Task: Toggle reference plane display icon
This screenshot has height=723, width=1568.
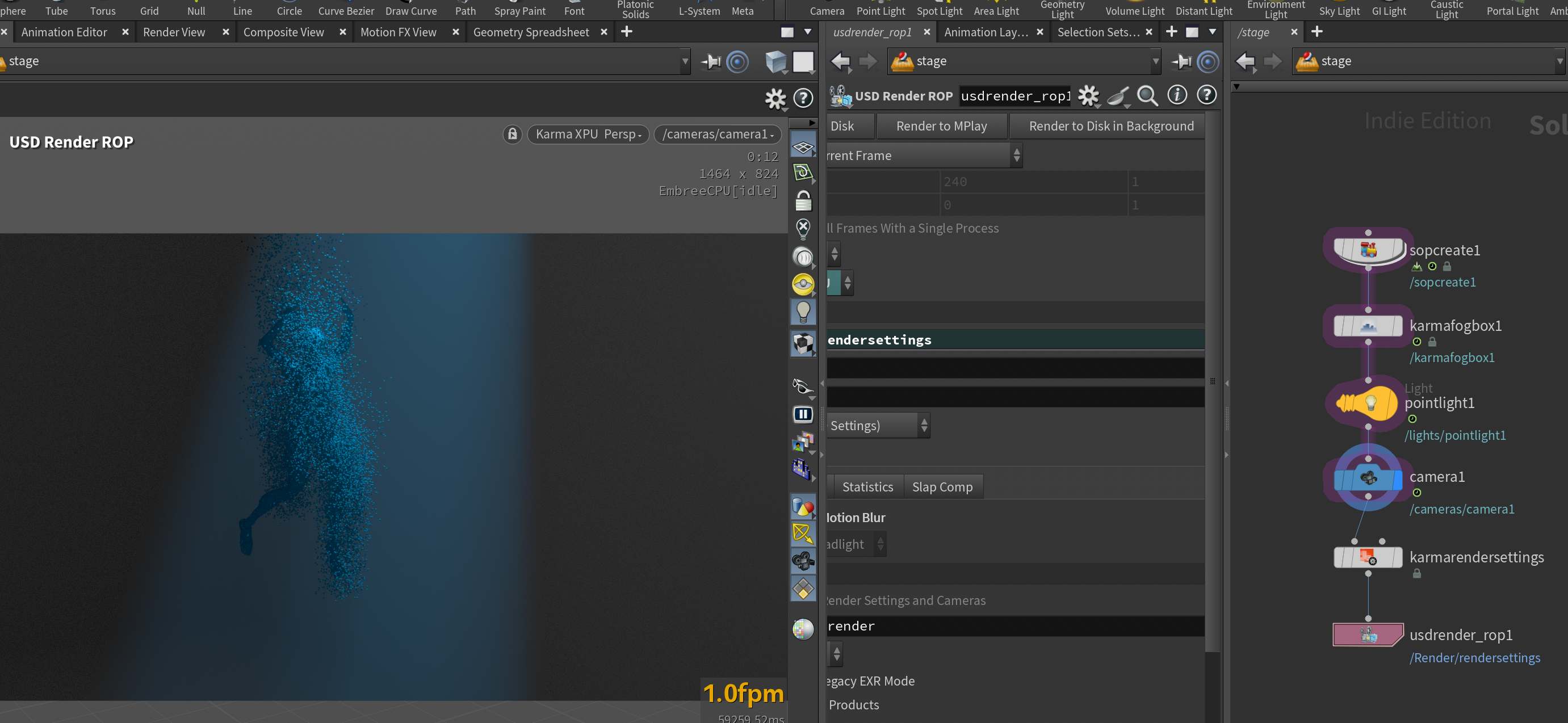Action: (803, 148)
